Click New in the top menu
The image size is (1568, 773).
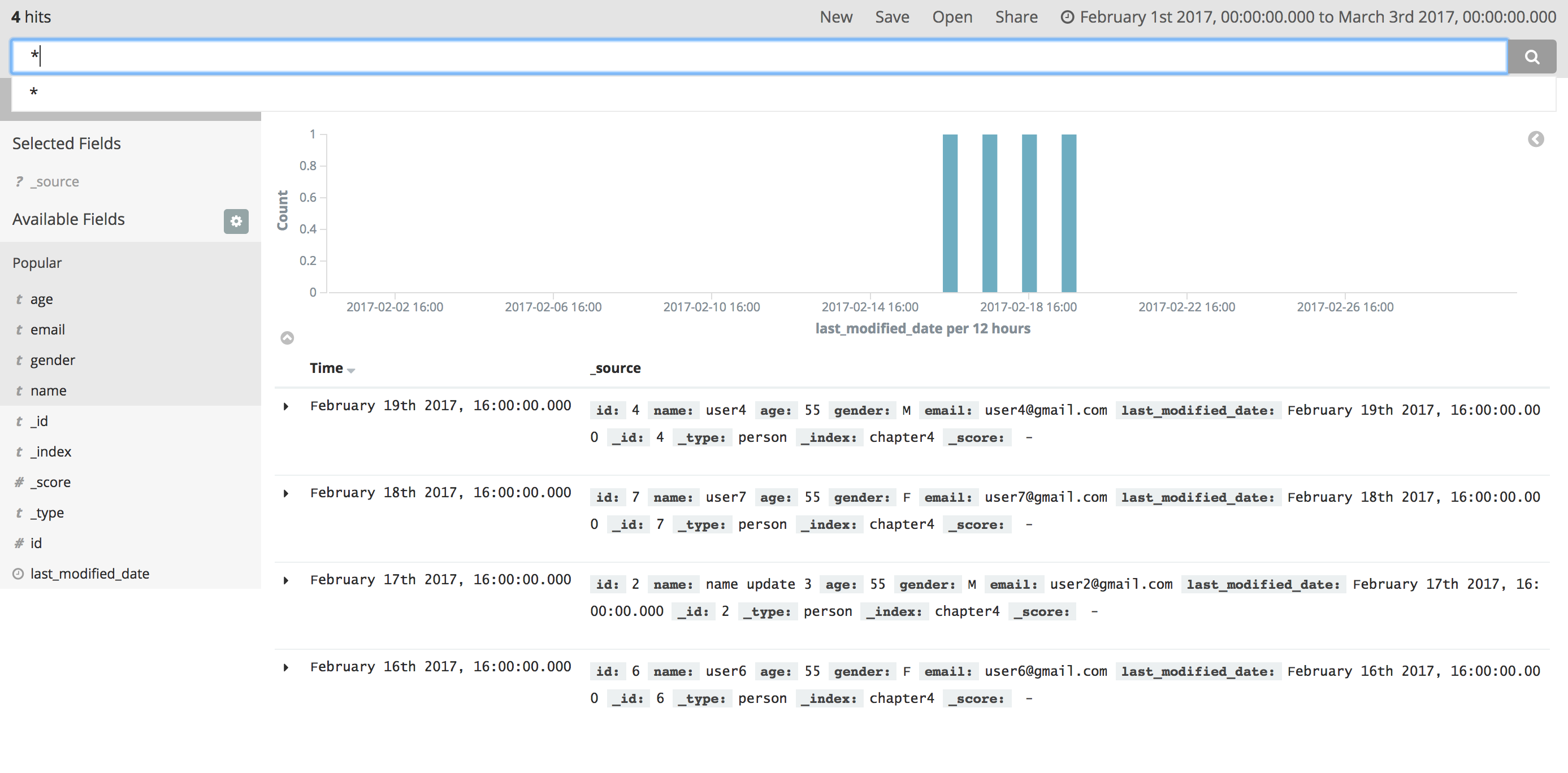[836, 17]
